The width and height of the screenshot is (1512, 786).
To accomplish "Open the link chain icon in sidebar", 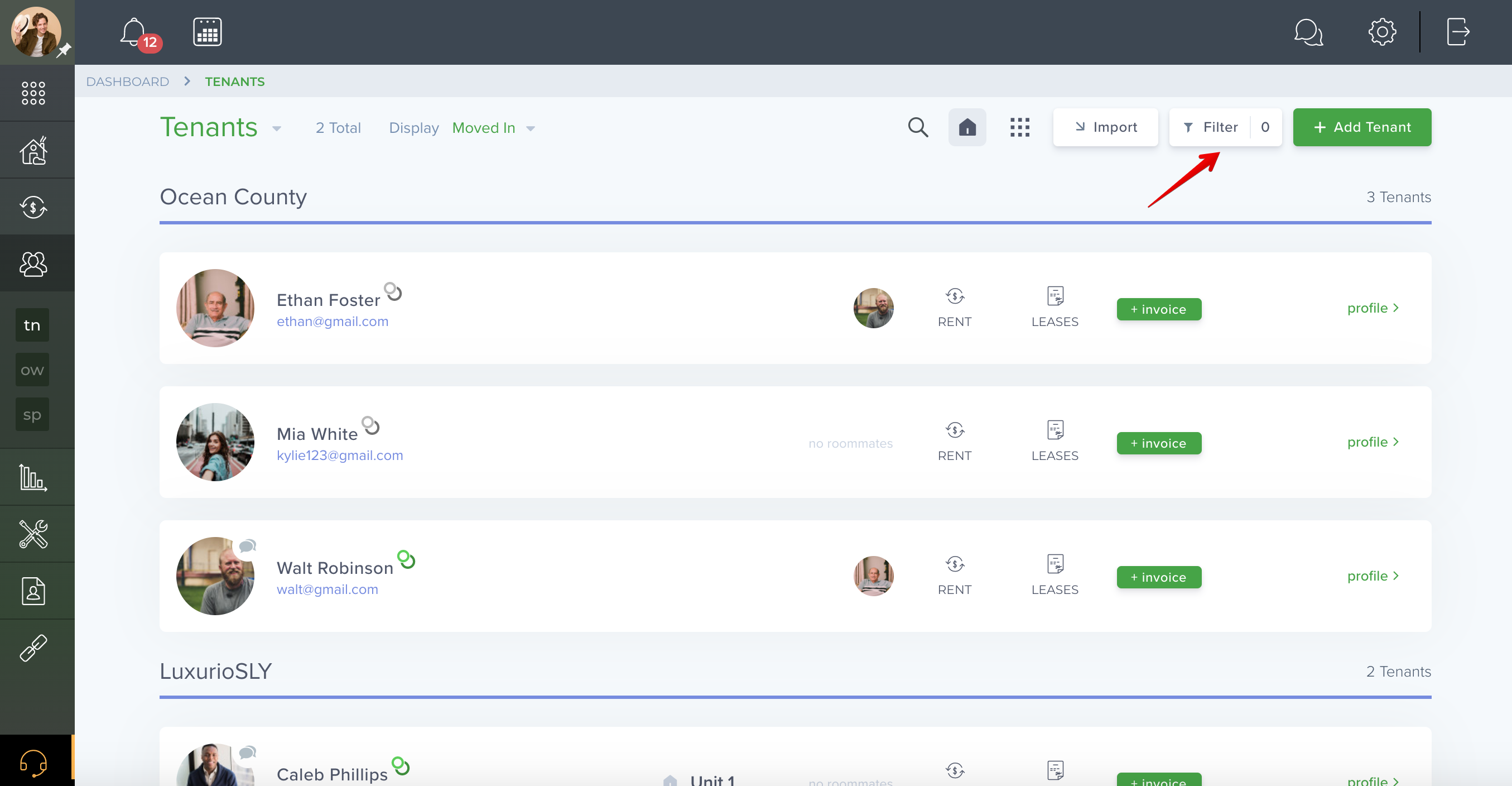I will point(33,648).
